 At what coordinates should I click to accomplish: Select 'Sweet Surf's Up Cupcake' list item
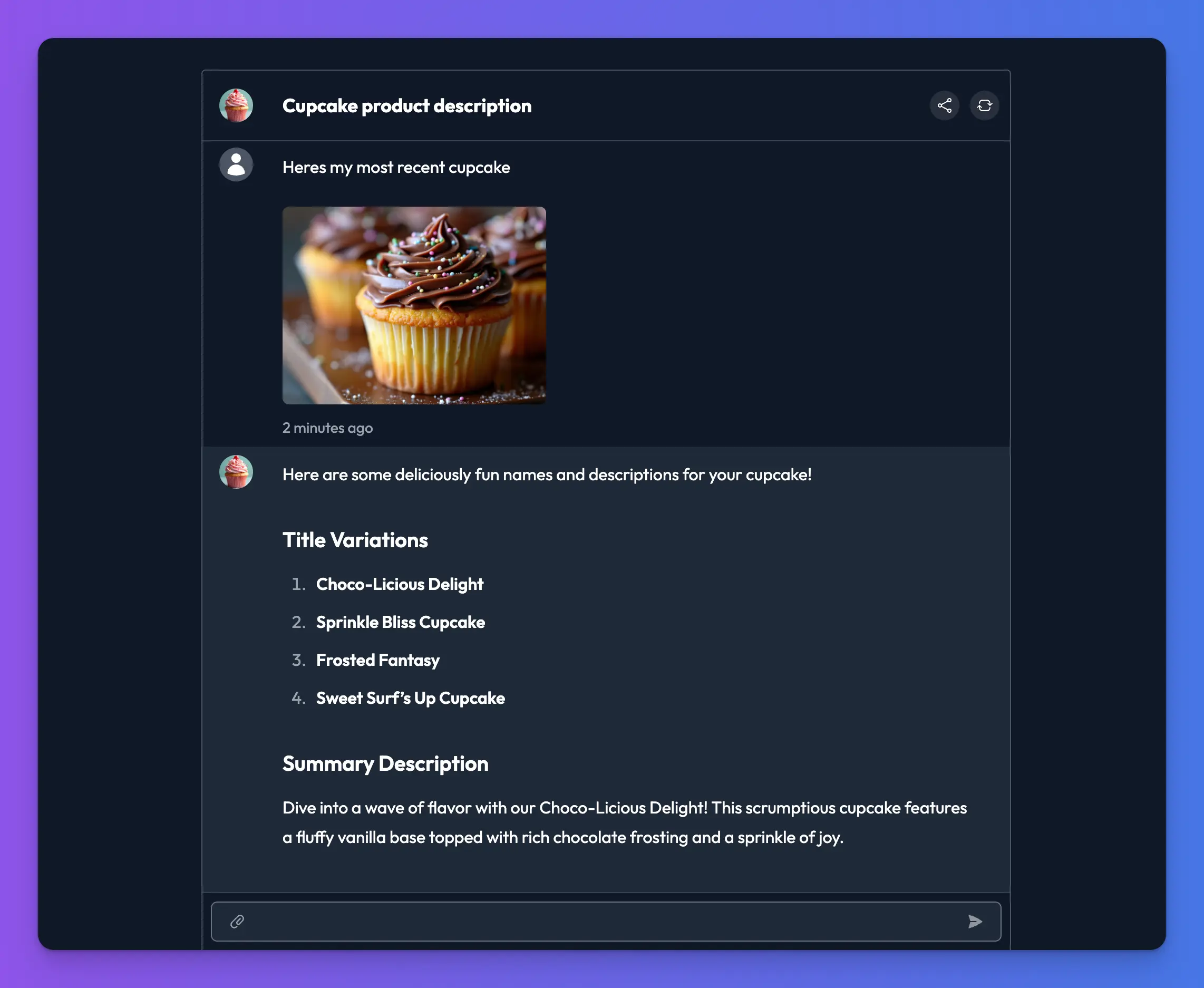pyautogui.click(x=410, y=699)
